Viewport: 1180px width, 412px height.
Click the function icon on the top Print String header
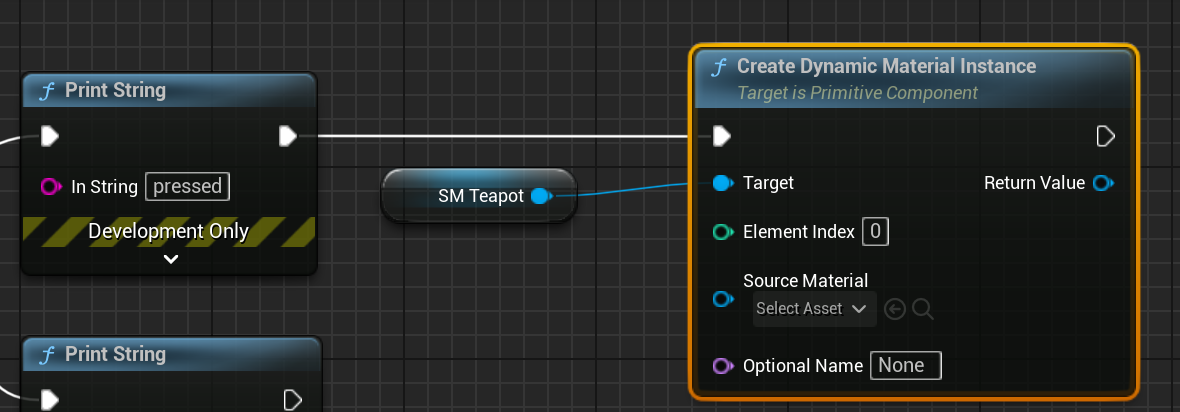pyautogui.click(x=47, y=91)
